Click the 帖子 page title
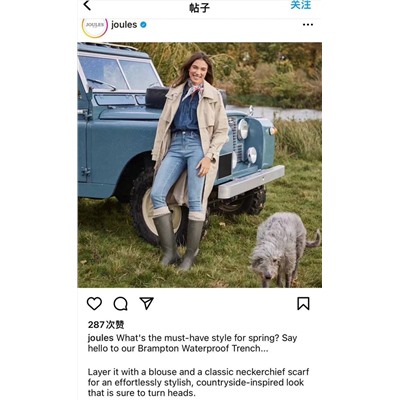Screen dimensions: 400x400 pos(199,7)
